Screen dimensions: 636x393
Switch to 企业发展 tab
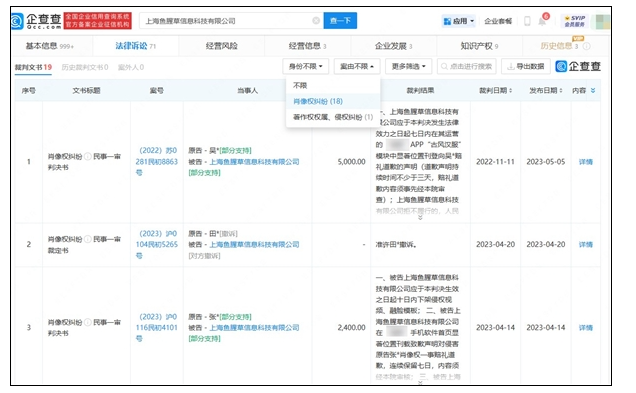point(393,46)
